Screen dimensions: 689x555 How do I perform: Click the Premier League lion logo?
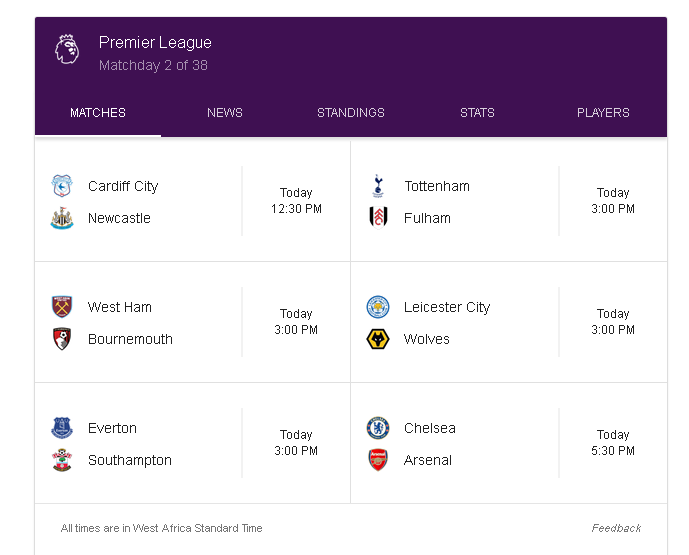click(67, 50)
